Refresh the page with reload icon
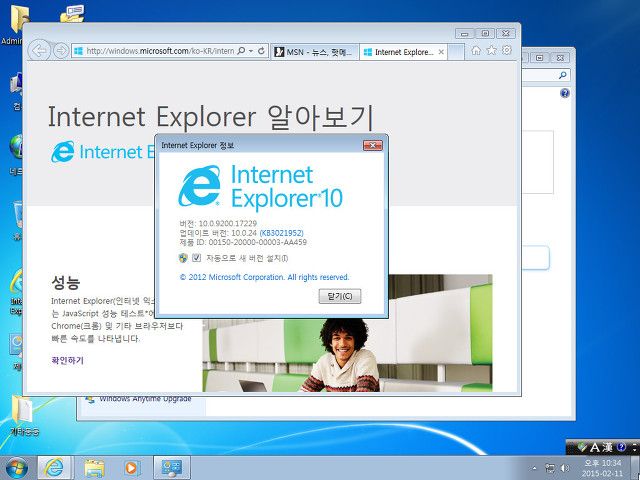 click(x=262, y=51)
